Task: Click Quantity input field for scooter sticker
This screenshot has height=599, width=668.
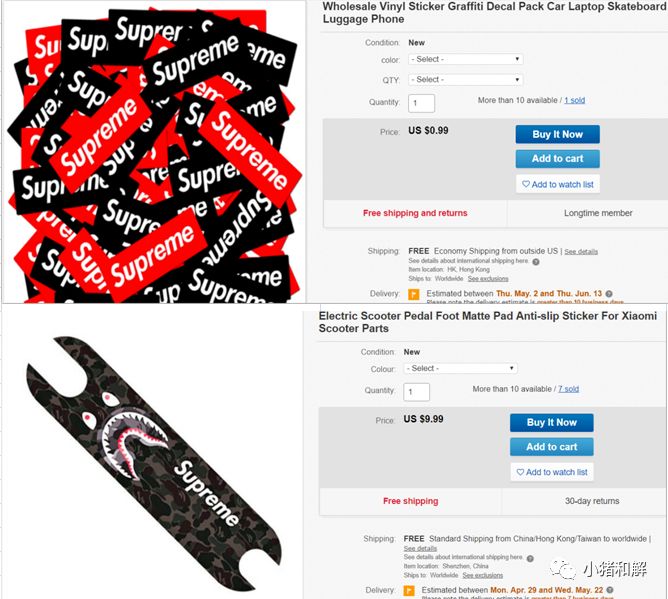Action: tap(416, 392)
